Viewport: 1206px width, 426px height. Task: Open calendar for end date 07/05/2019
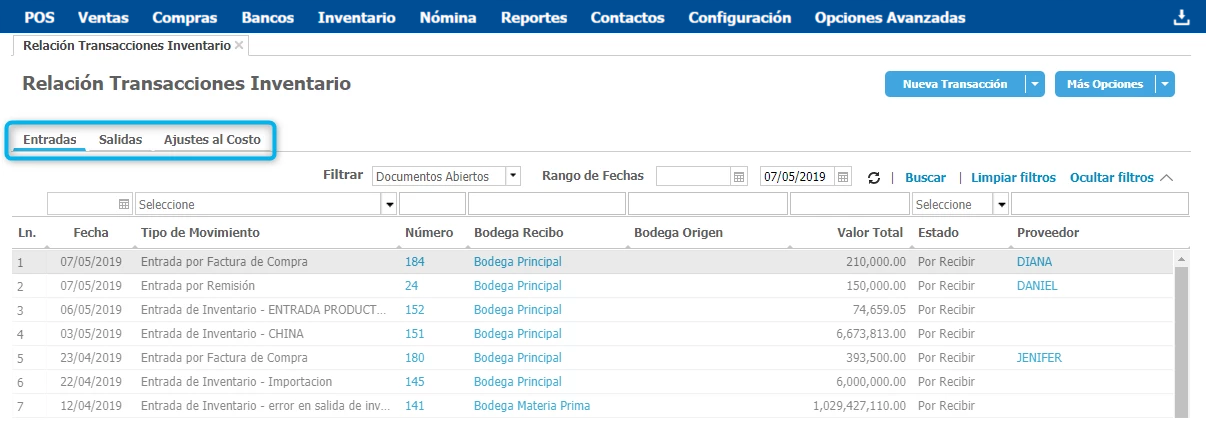pos(843,177)
